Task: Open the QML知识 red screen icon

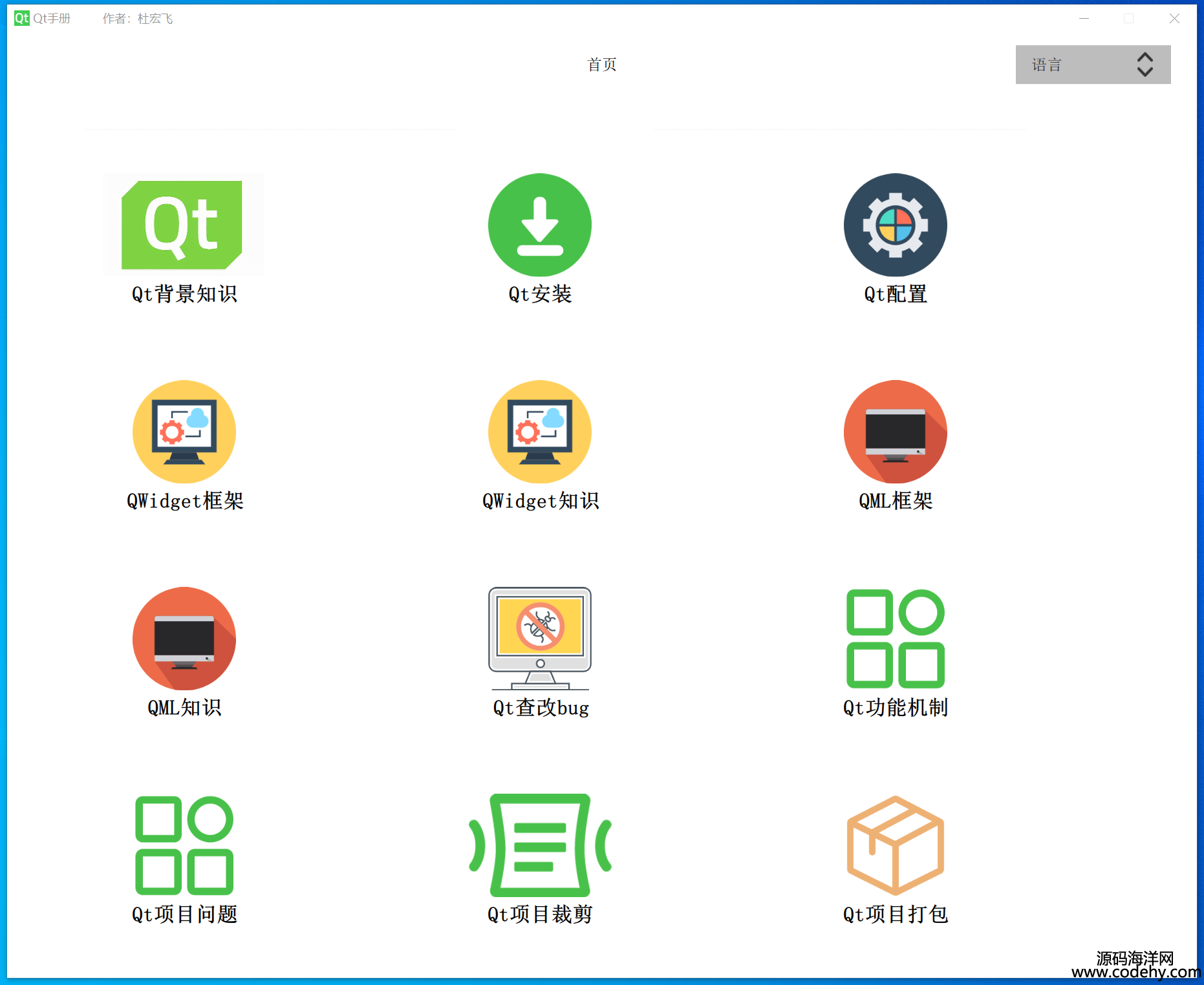Action: pyautogui.click(x=184, y=639)
